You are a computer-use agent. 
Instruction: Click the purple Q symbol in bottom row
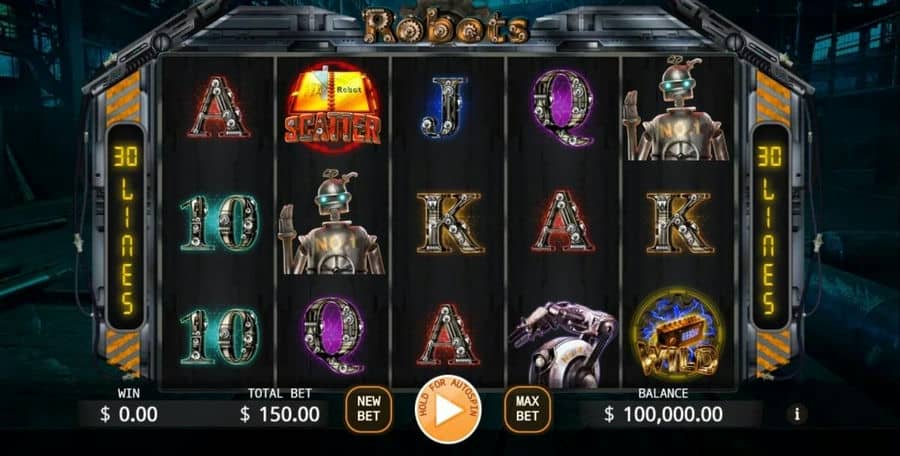click(332, 334)
